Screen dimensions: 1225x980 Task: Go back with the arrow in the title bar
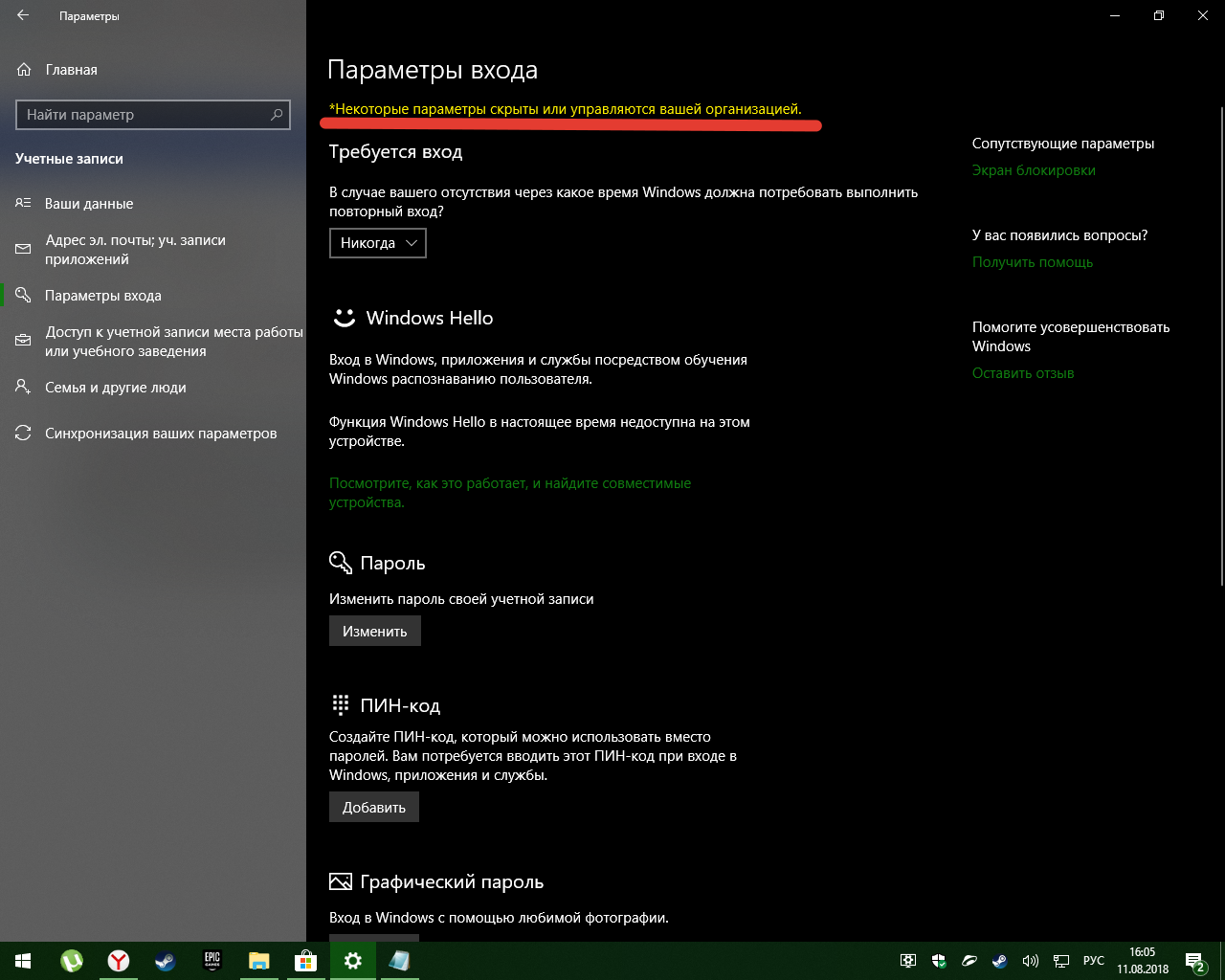pos(23,16)
